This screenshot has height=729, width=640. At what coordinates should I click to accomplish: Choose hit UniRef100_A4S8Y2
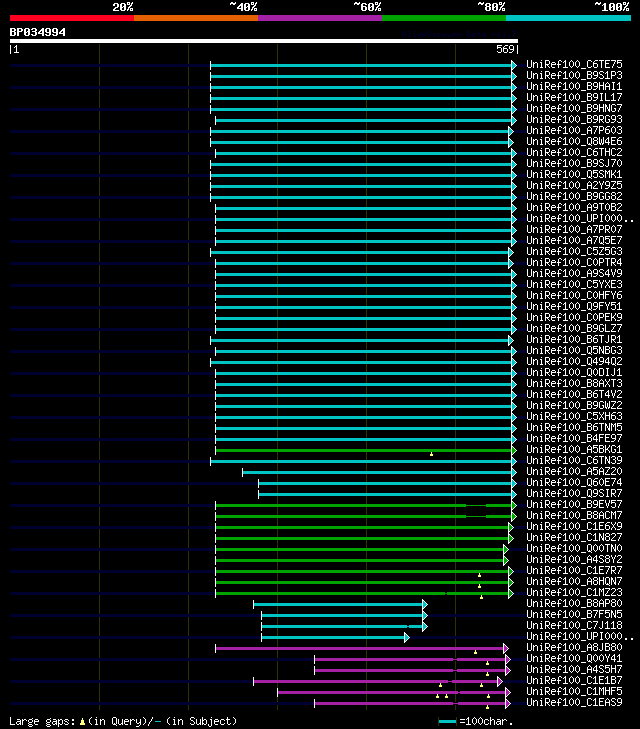574,559
